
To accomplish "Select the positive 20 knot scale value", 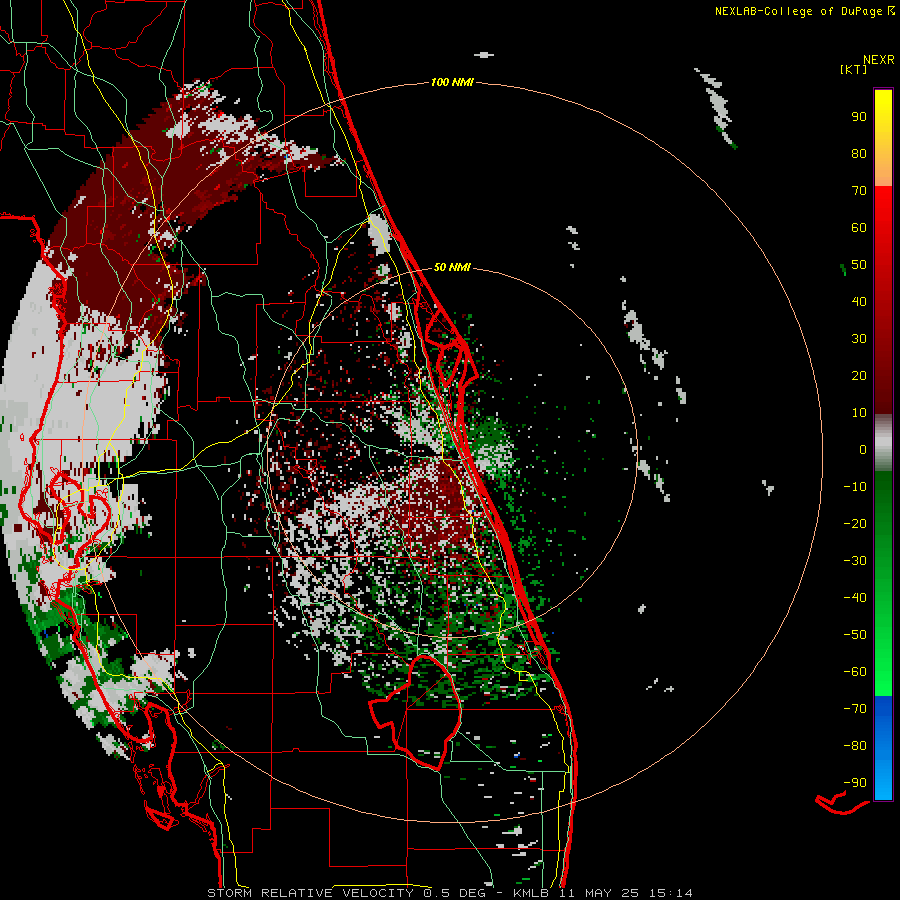I will [x=859, y=375].
